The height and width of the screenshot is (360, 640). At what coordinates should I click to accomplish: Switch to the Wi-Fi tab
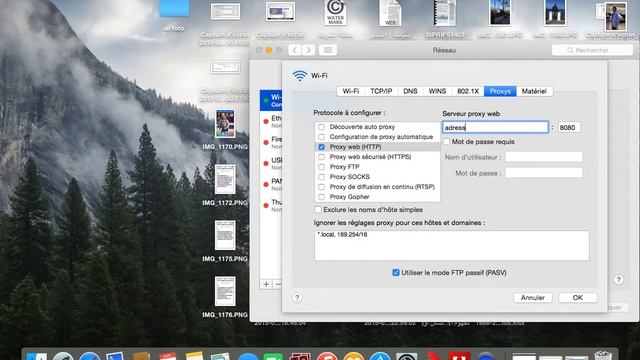point(351,91)
